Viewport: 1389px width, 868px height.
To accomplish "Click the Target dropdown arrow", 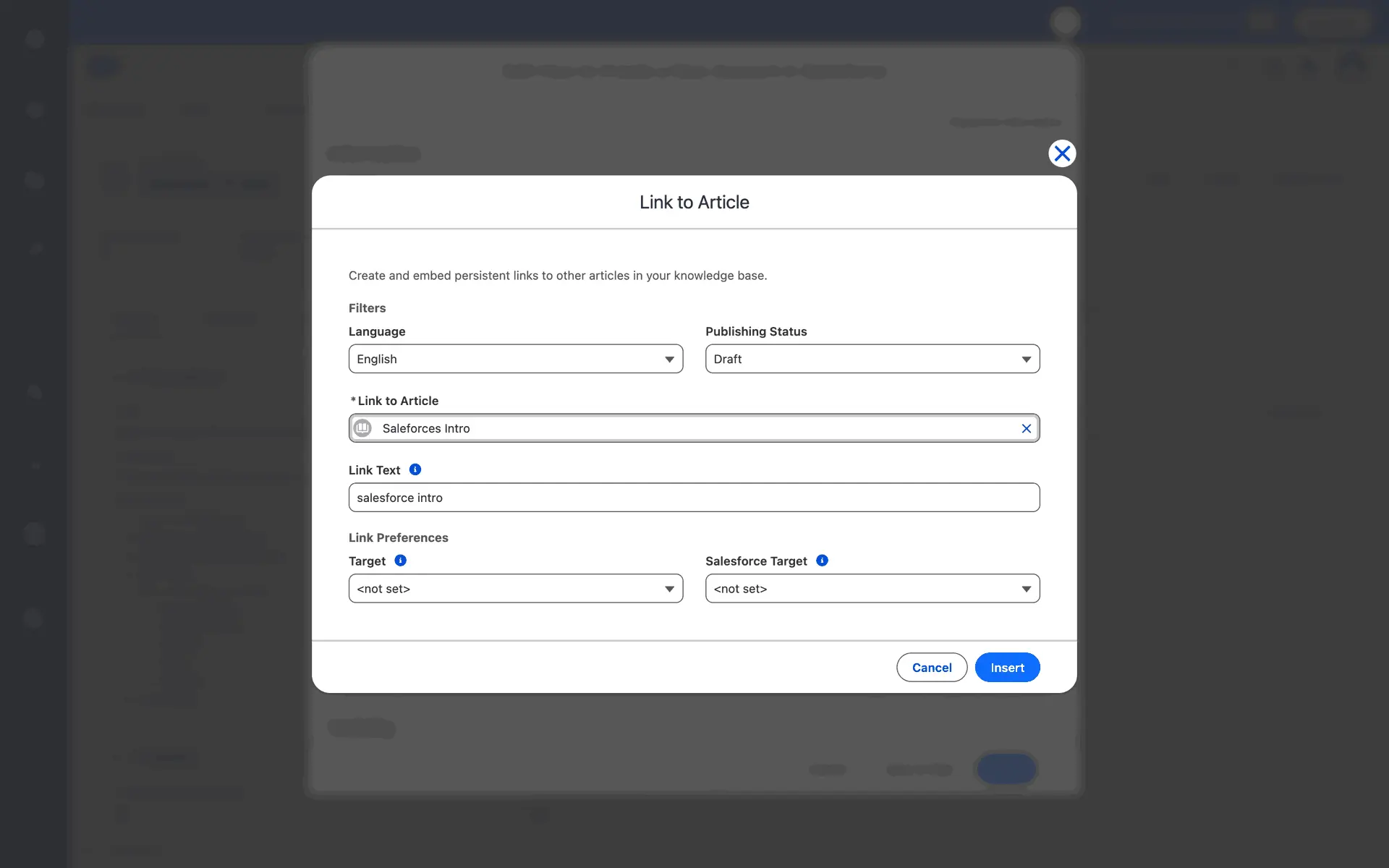I will coord(669,589).
